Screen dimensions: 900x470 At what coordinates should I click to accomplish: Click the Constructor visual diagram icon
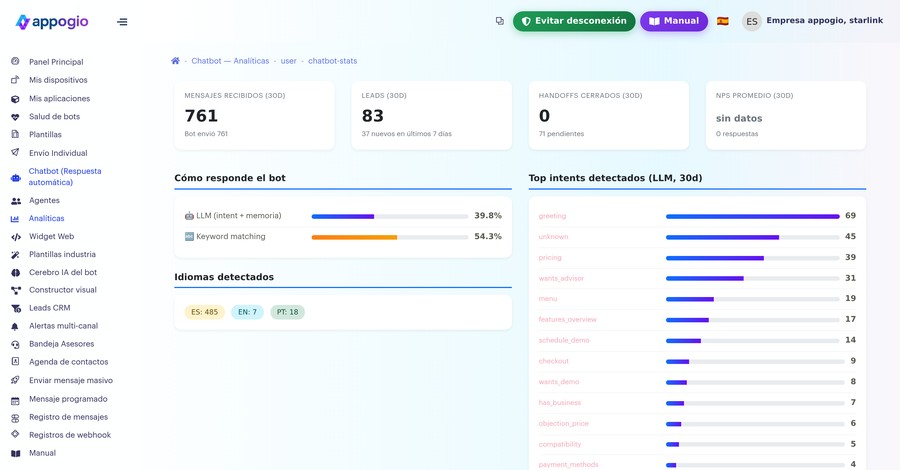click(16, 290)
